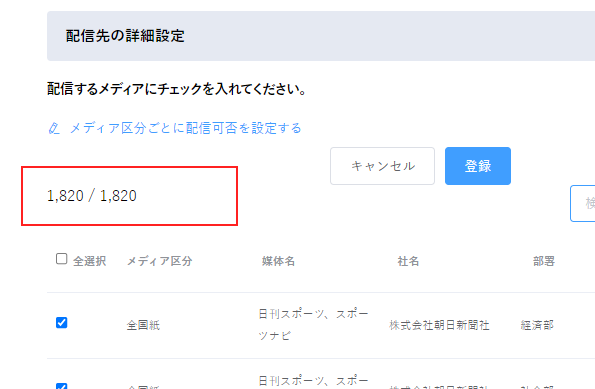Click first row's 日刊スポーツ、スポーツナビ media name
This screenshot has height=389, width=595.
[x=313, y=325]
